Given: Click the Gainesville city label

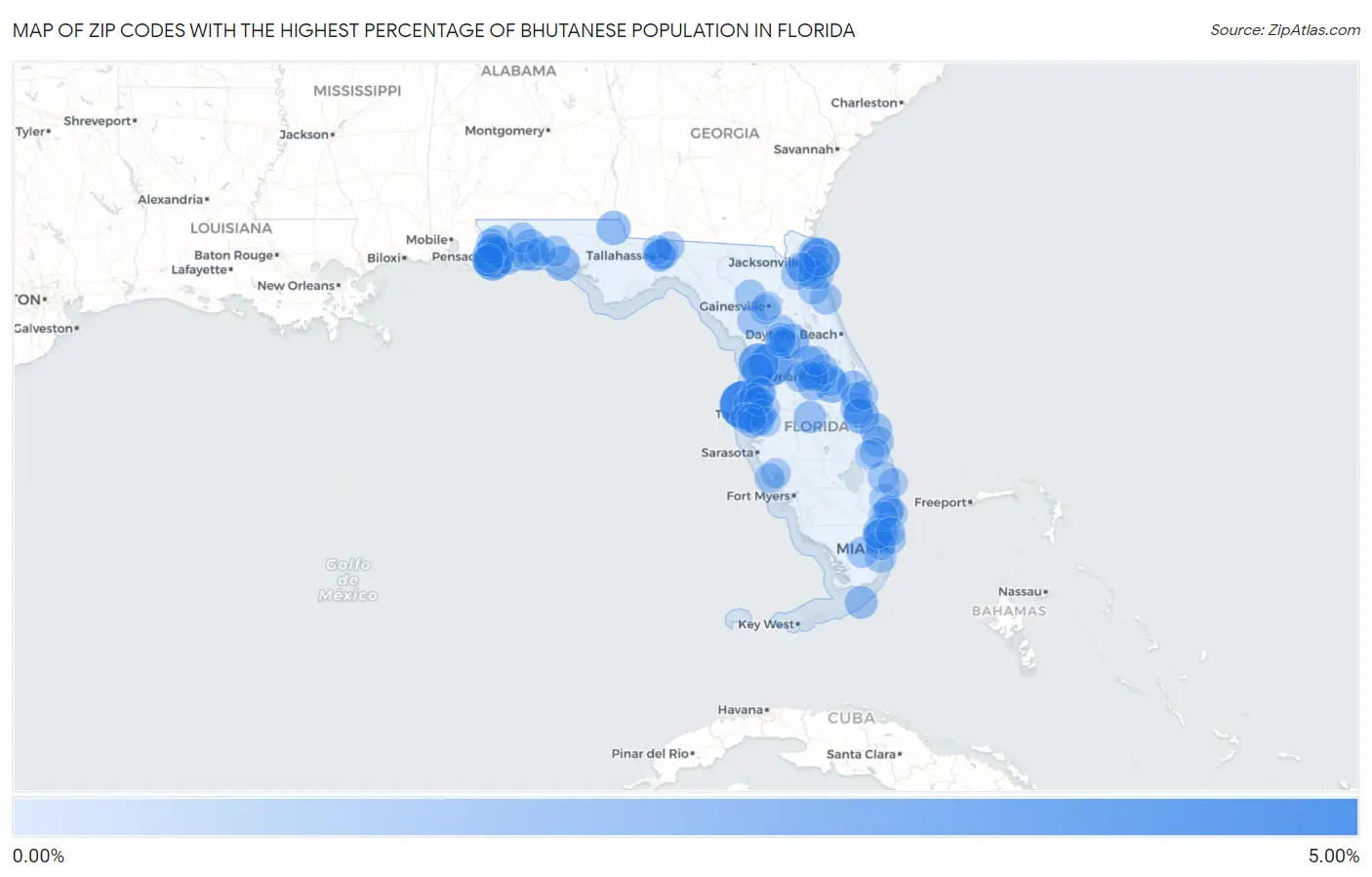Looking at the screenshot, I should [734, 306].
